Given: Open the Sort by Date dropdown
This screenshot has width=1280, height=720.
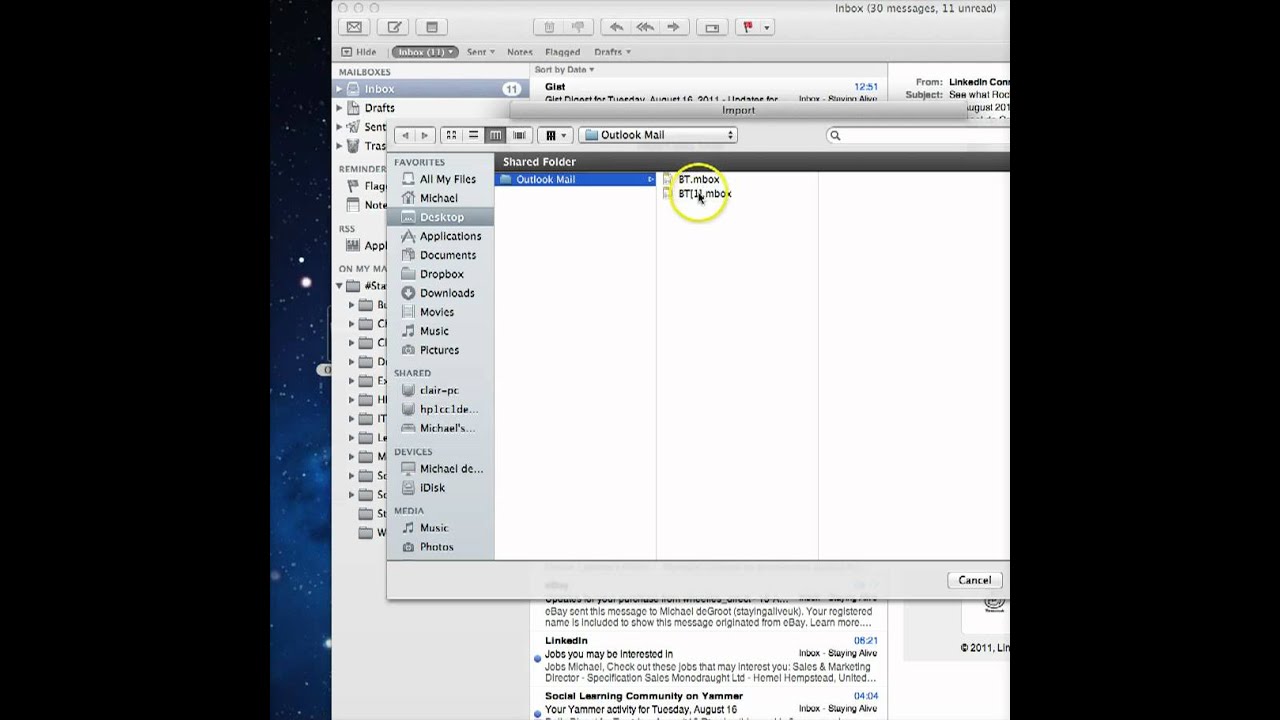Looking at the screenshot, I should pyautogui.click(x=564, y=70).
